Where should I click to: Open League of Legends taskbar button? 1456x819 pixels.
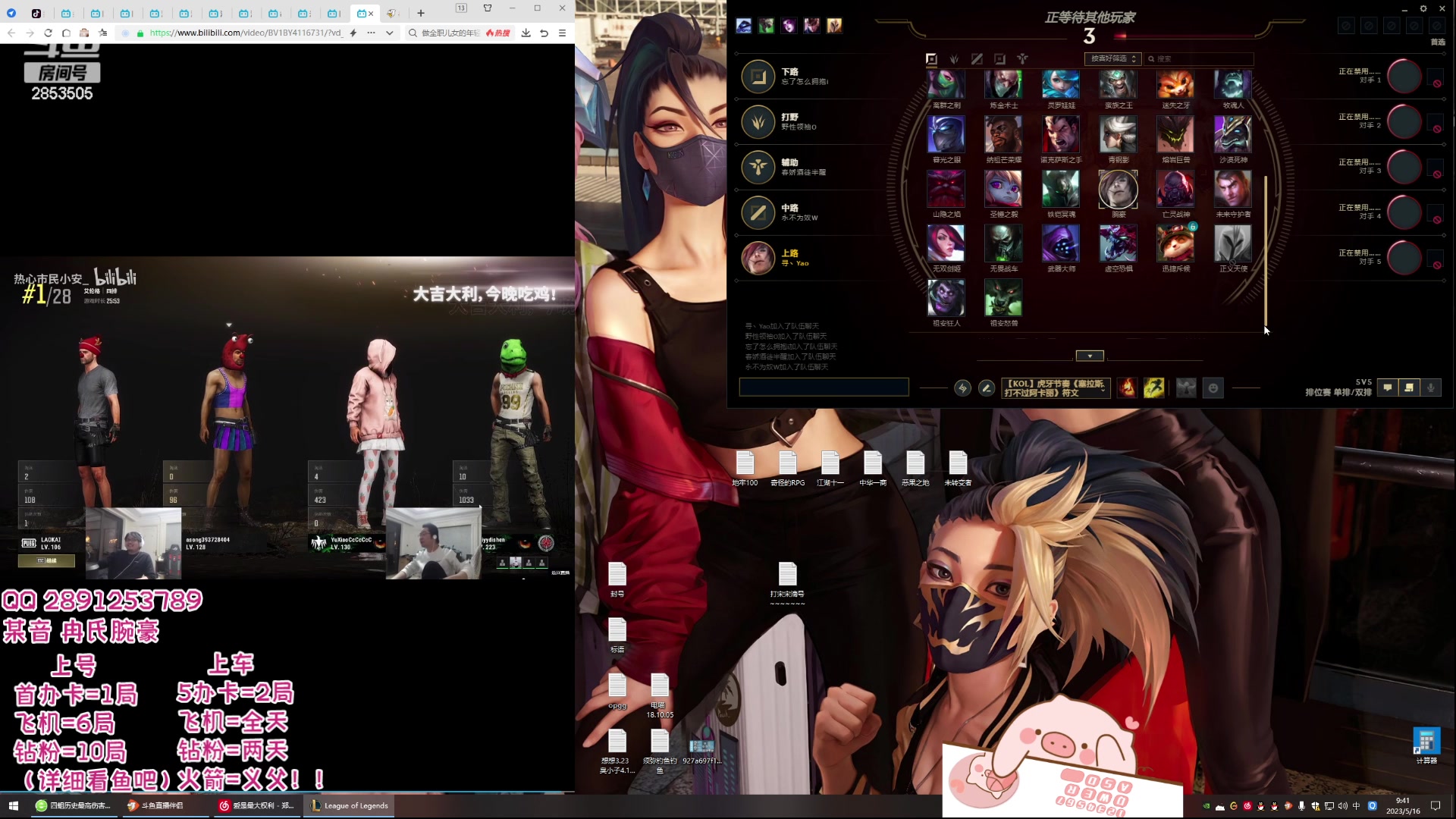click(x=350, y=805)
